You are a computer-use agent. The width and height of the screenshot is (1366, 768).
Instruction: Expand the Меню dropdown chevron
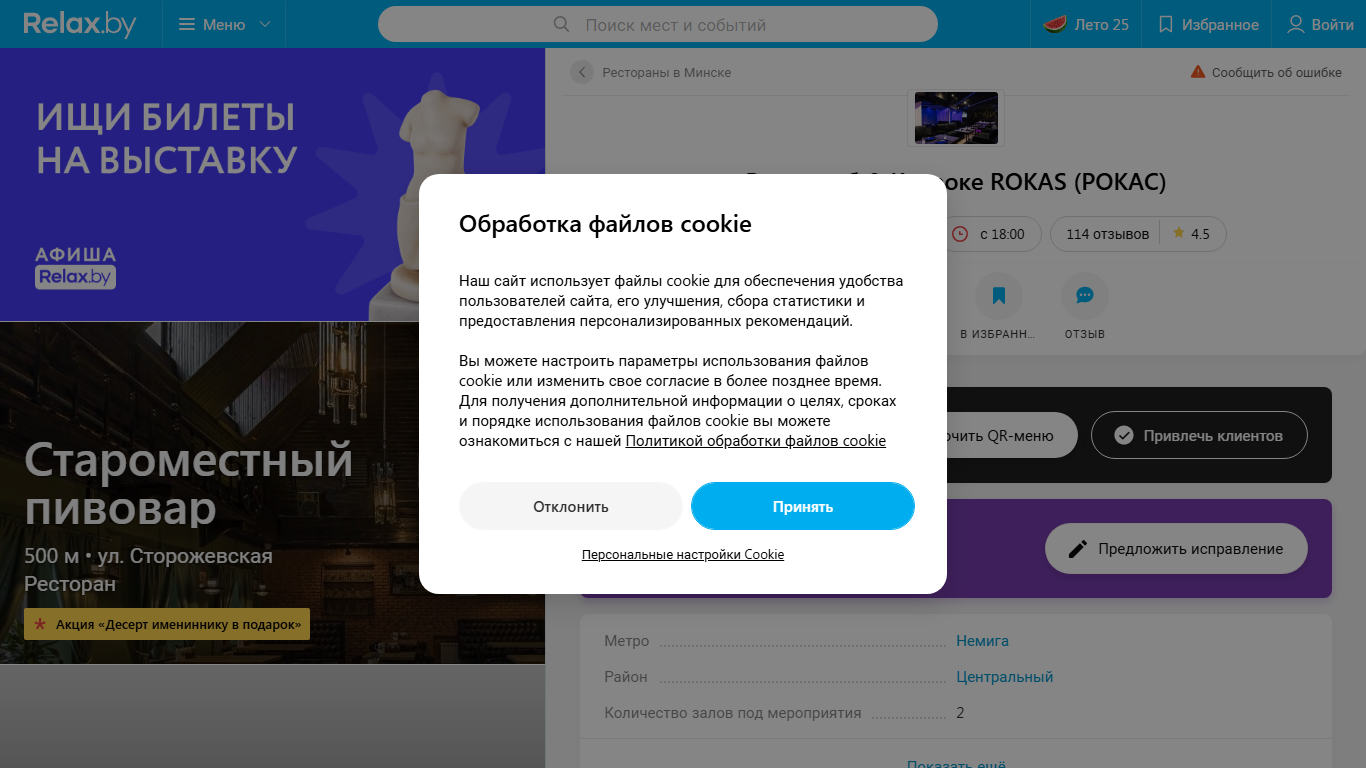coord(265,24)
